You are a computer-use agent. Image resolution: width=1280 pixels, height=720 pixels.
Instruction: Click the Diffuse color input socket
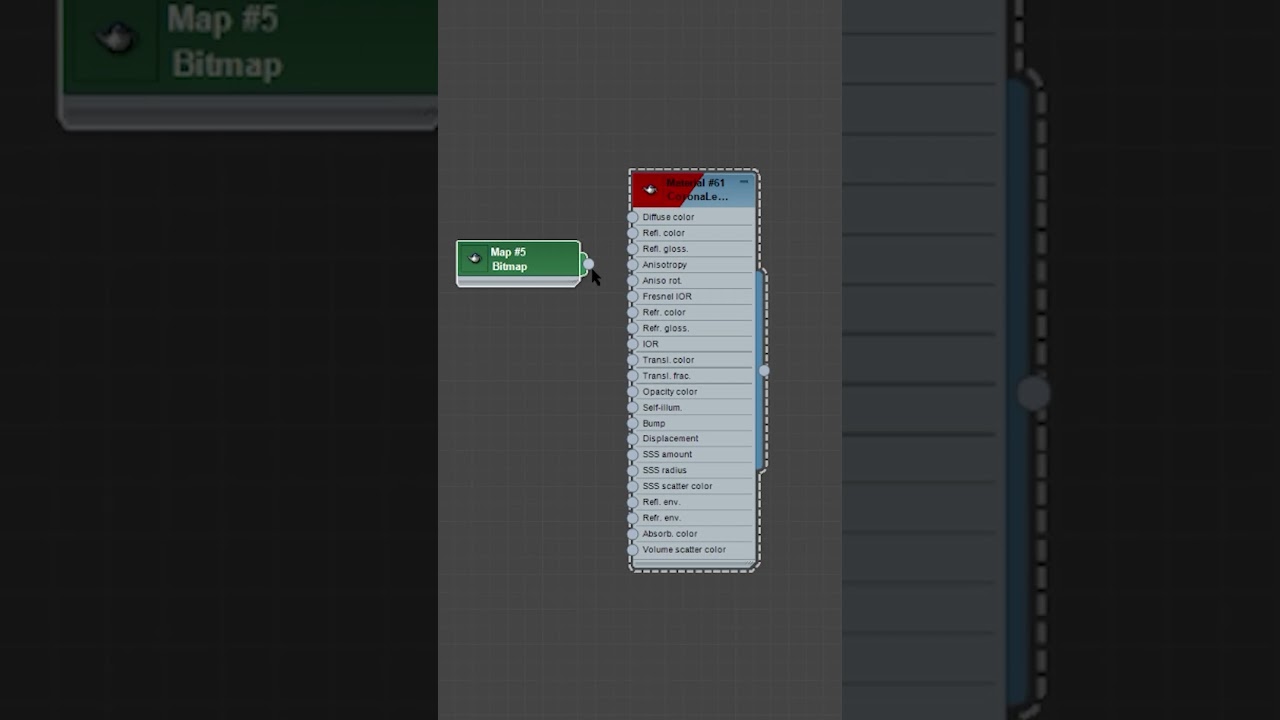point(632,217)
